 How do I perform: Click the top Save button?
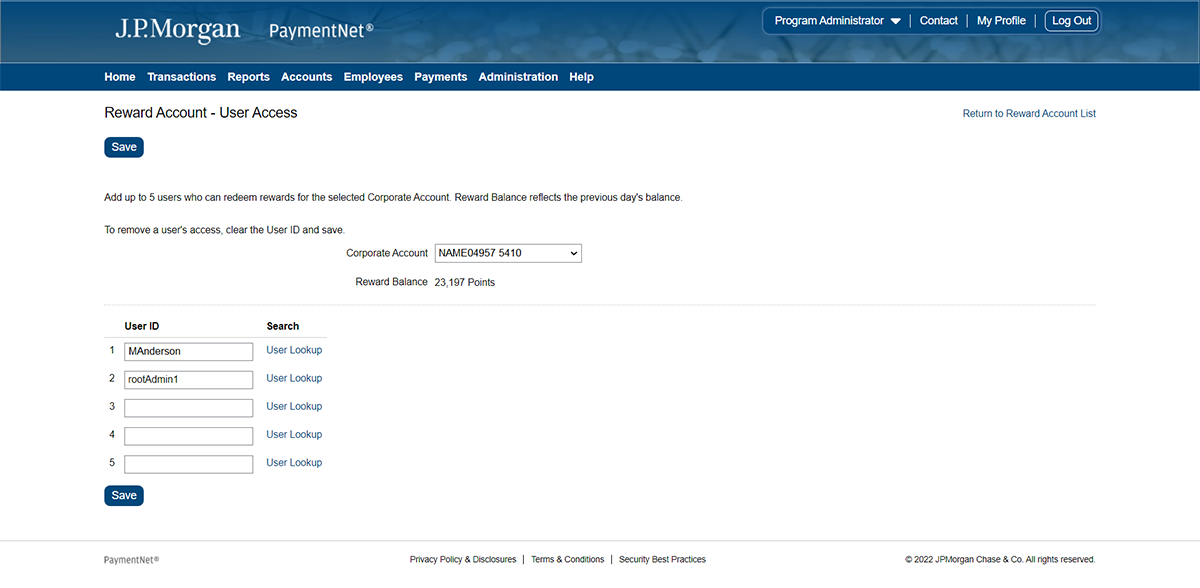[124, 147]
